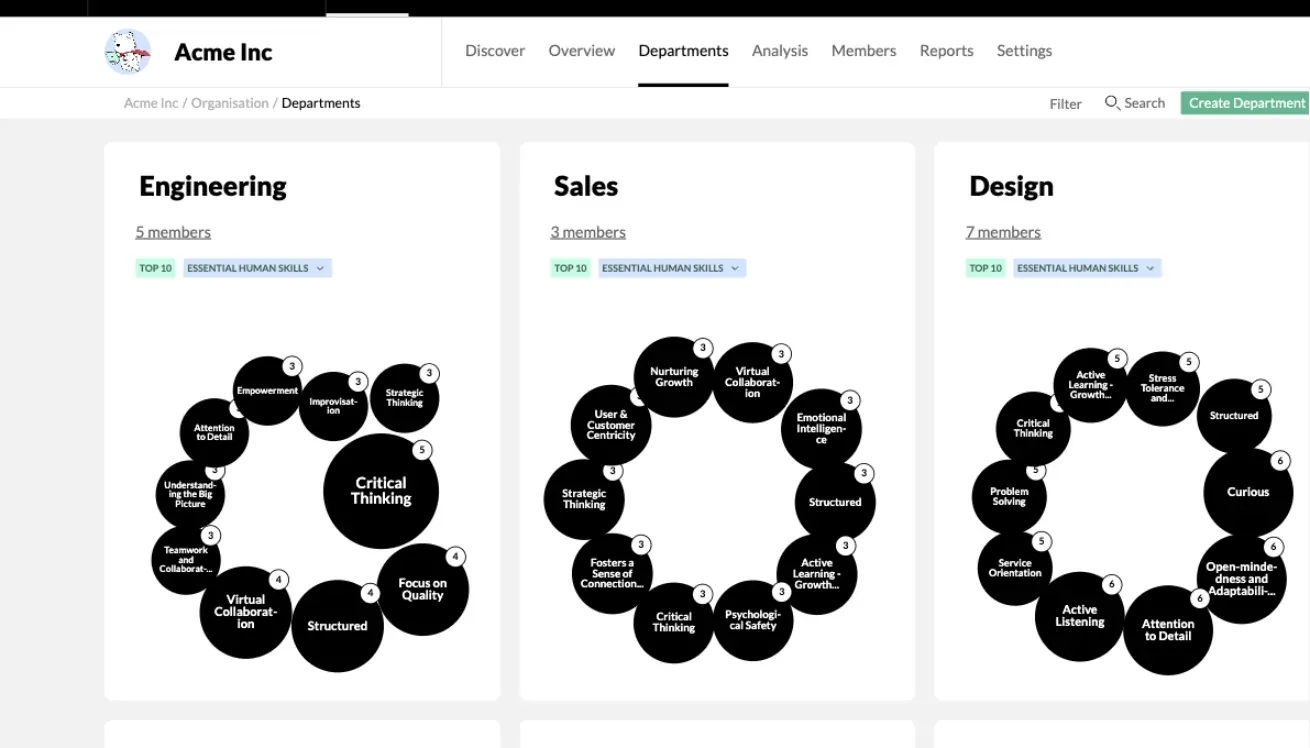Select the Reports tab
1310x748 pixels.
coord(947,51)
